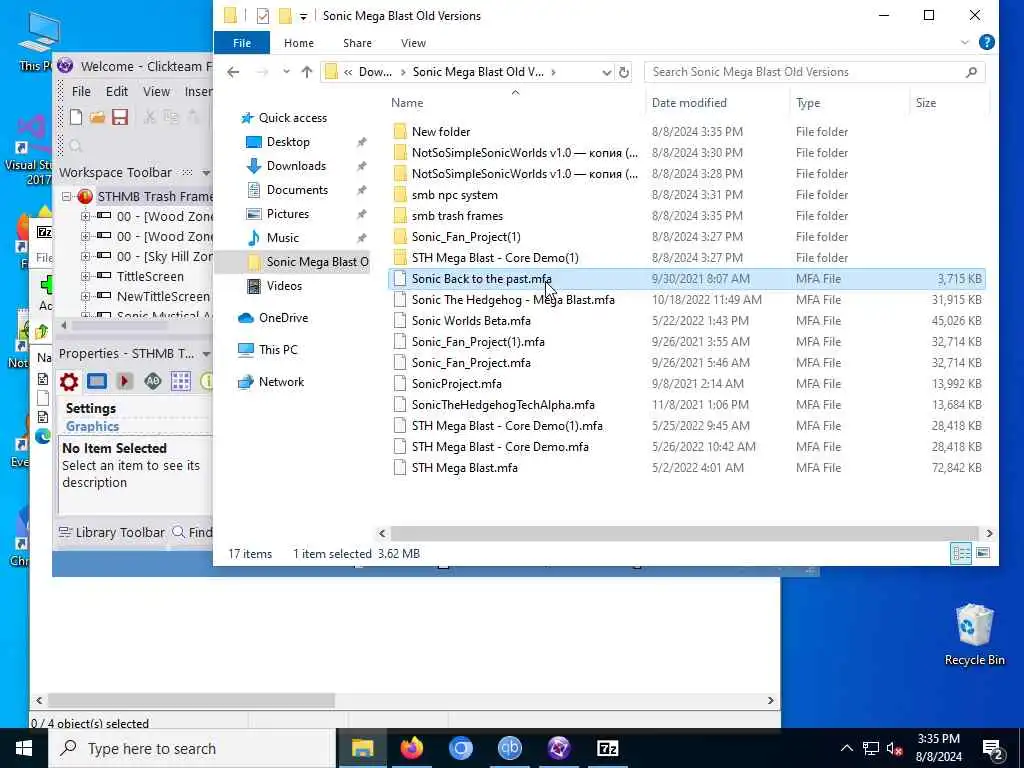Click the Save floppy icon in Clickteam toolbar
1024x768 pixels.
120,117
